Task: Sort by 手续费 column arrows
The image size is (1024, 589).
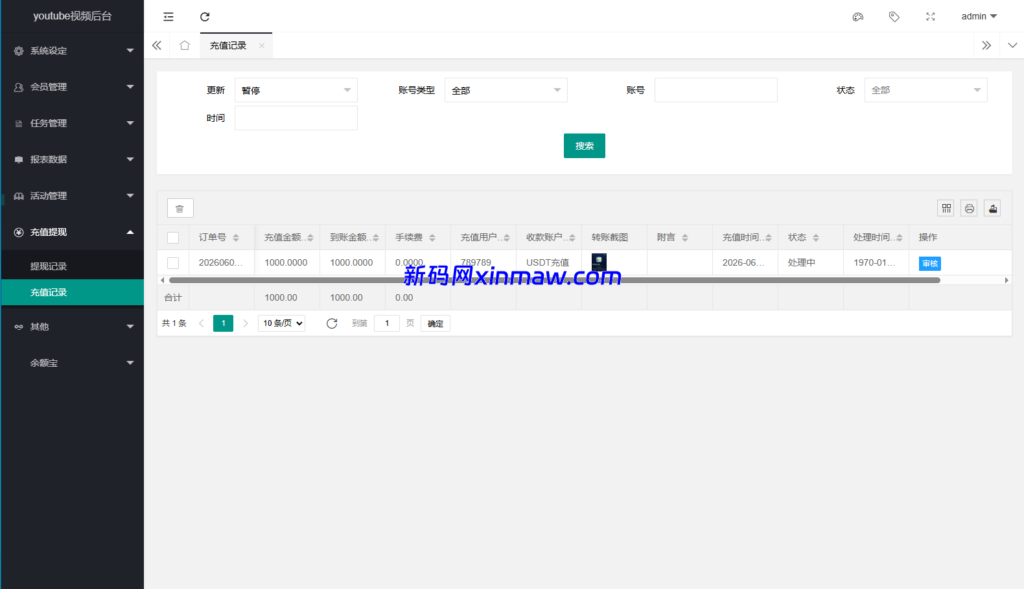Action: [x=432, y=238]
